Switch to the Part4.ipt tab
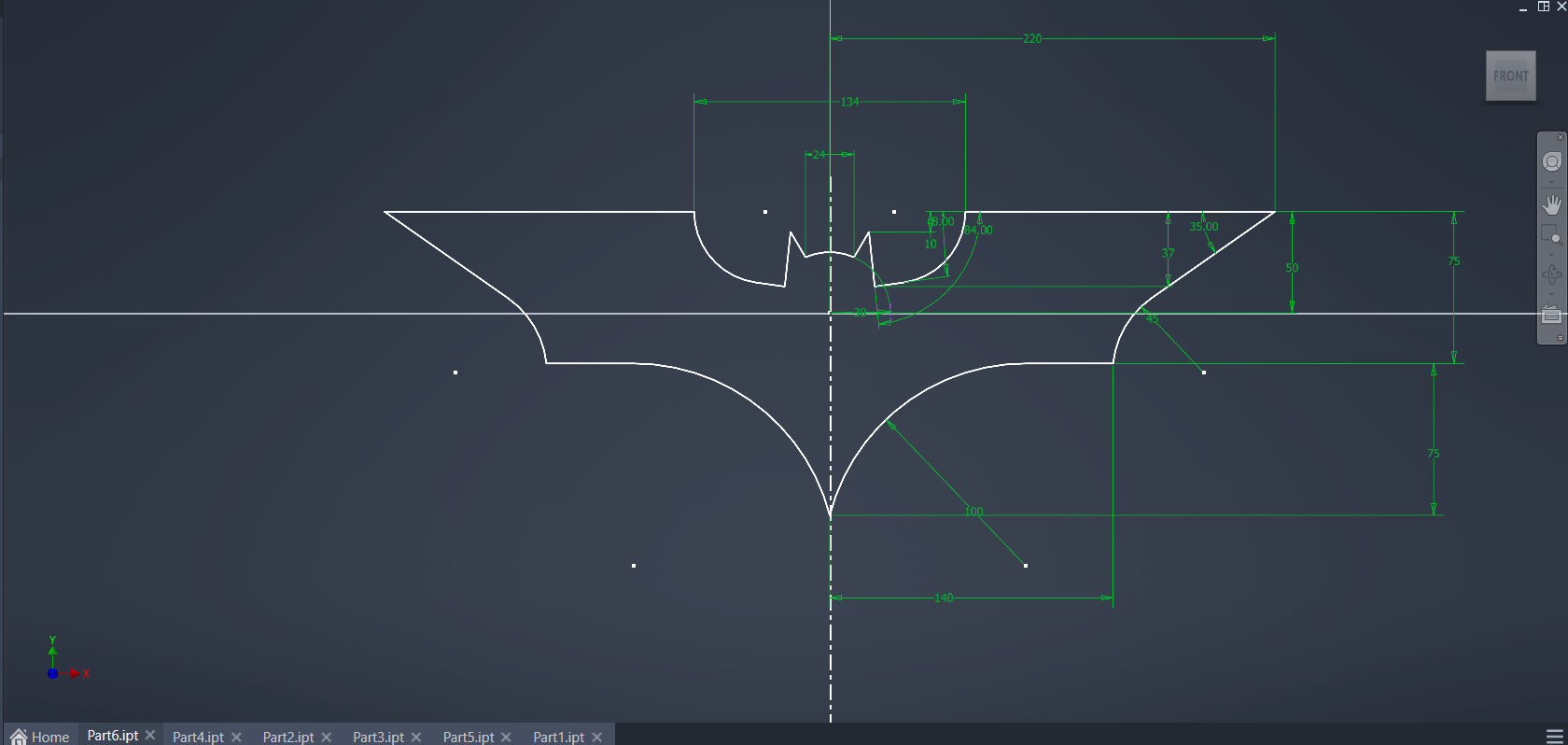 click(x=198, y=737)
